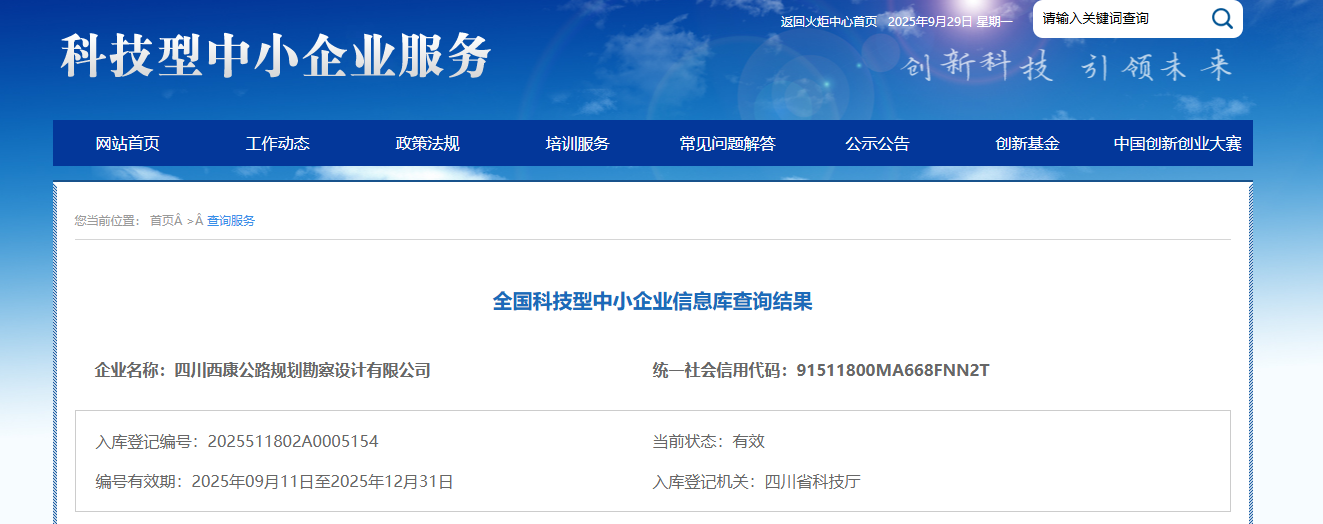Navigate to 常见问题解答
Viewport: 1323px width, 524px height.
pos(727,143)
